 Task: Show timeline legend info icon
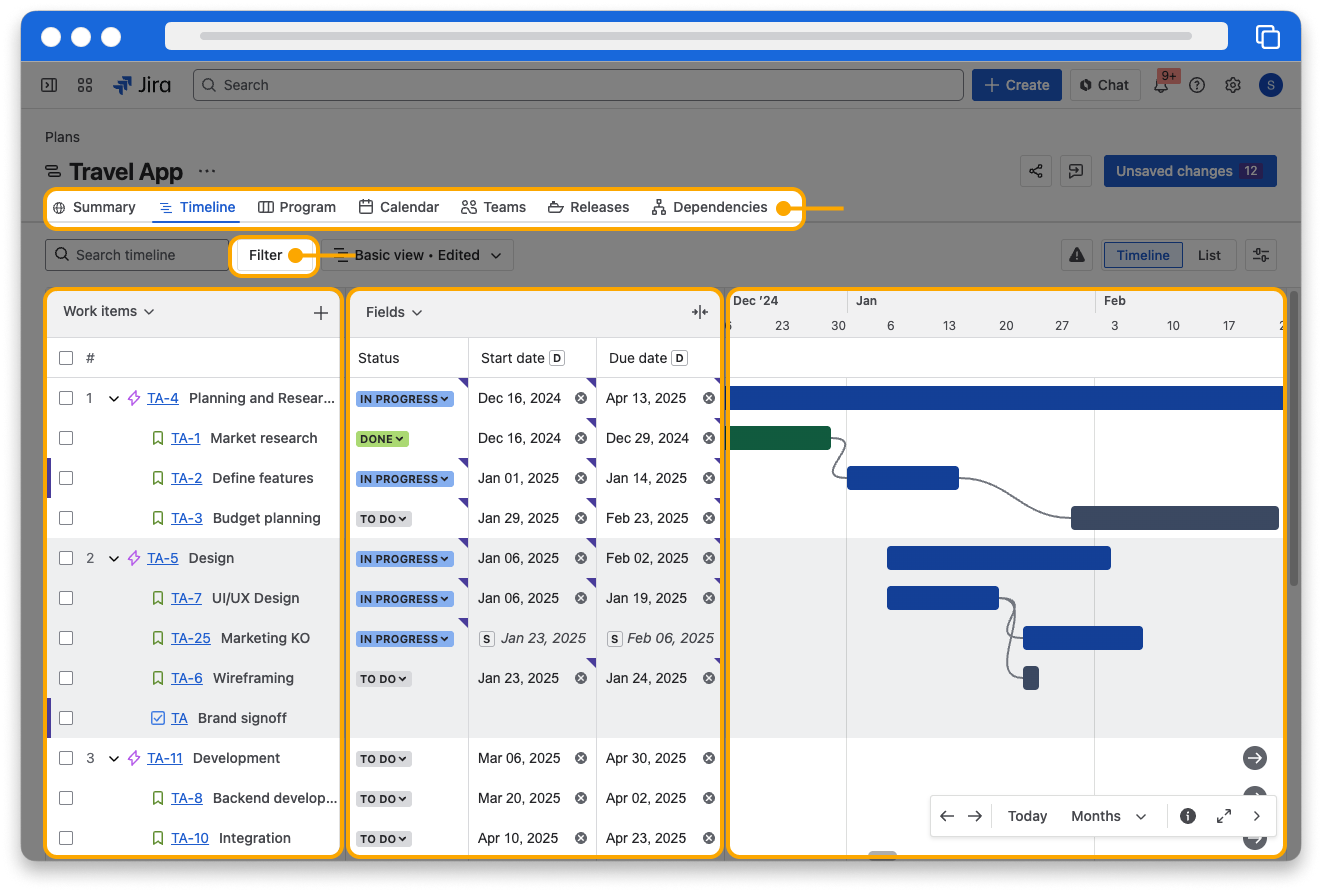pos(1188,816)
